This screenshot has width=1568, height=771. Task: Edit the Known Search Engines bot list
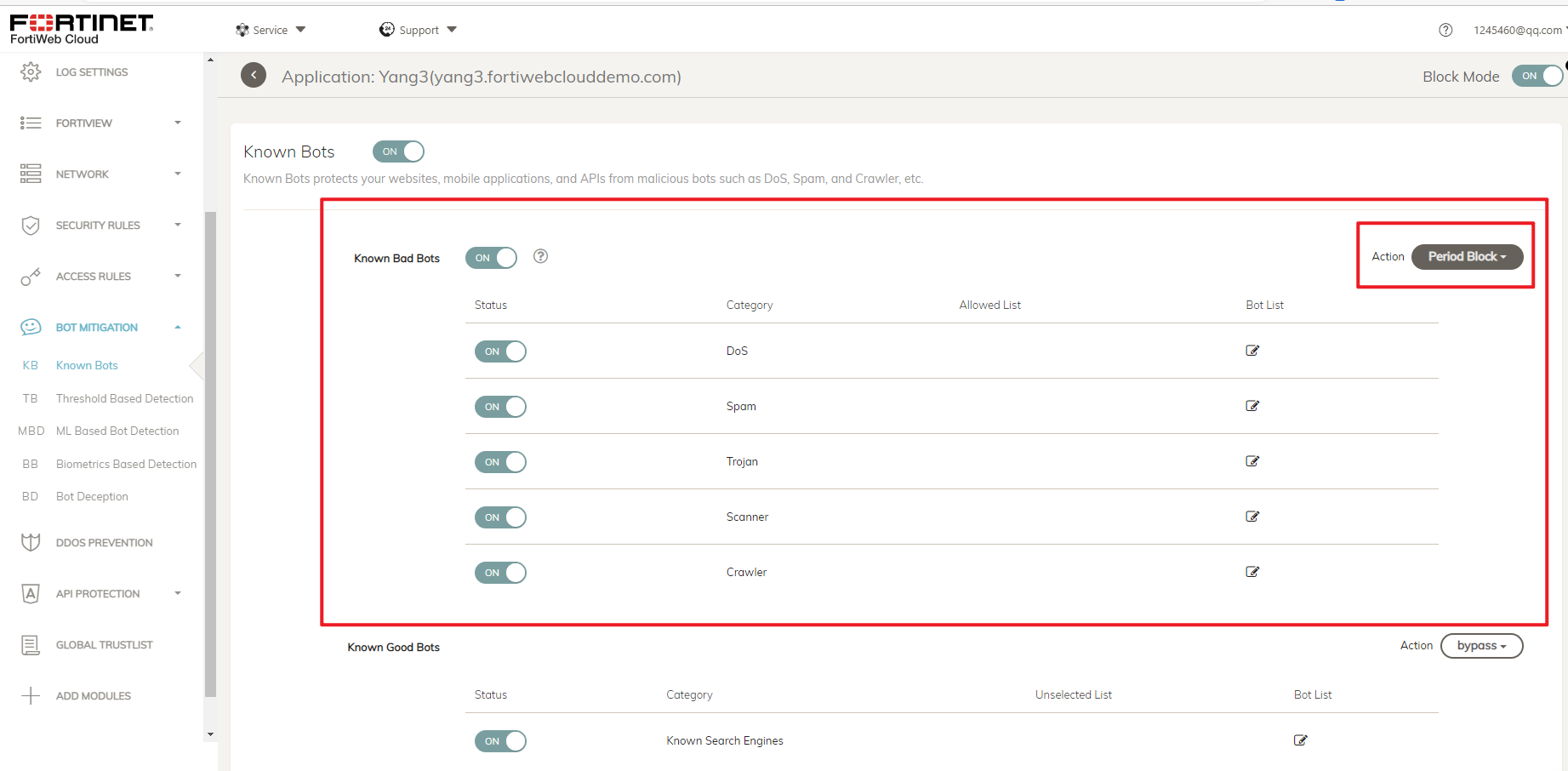(1300, 740)
